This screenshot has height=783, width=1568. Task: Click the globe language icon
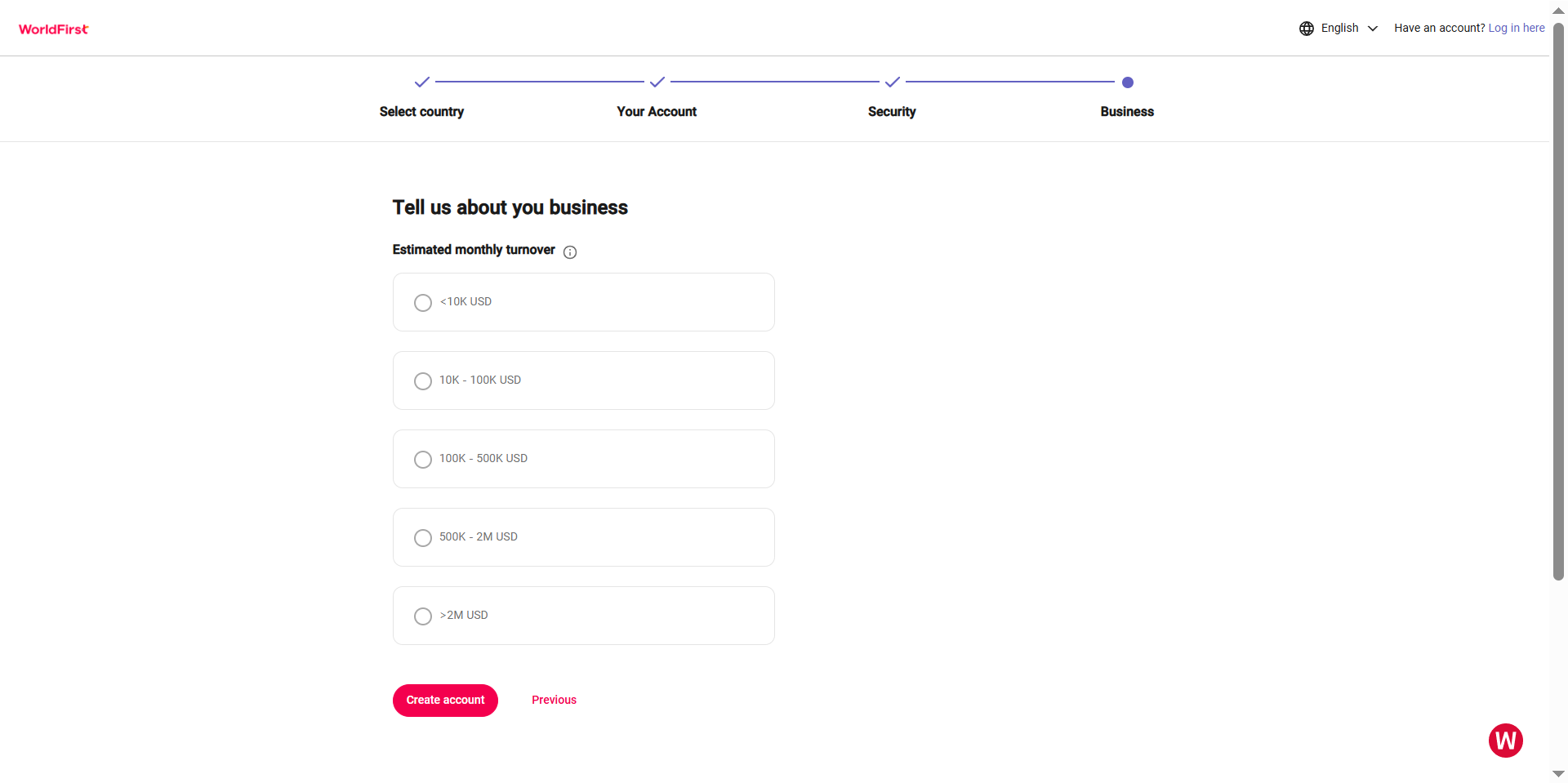coord(1307,29)
